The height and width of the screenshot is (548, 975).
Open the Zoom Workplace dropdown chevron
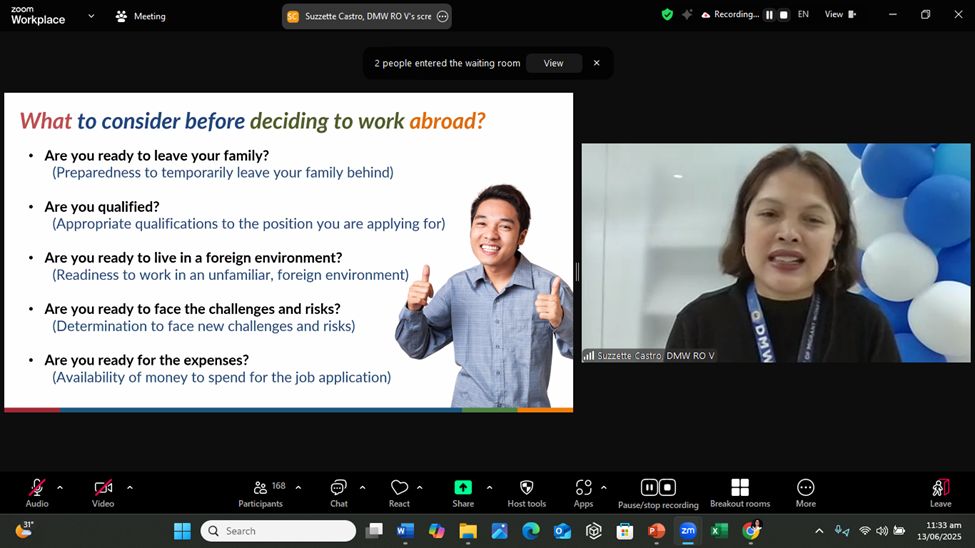pos(91,16)
